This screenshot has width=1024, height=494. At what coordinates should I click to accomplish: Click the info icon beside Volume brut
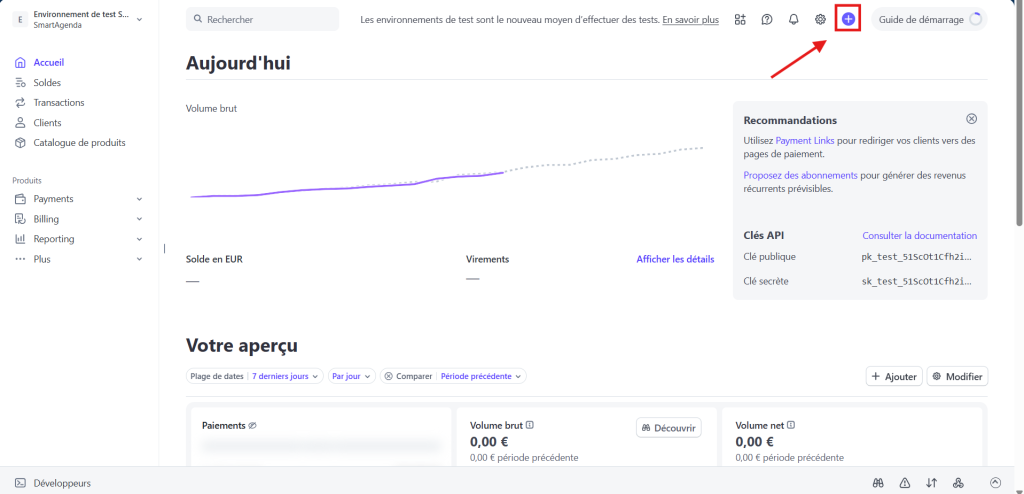[x=530, y=425]
